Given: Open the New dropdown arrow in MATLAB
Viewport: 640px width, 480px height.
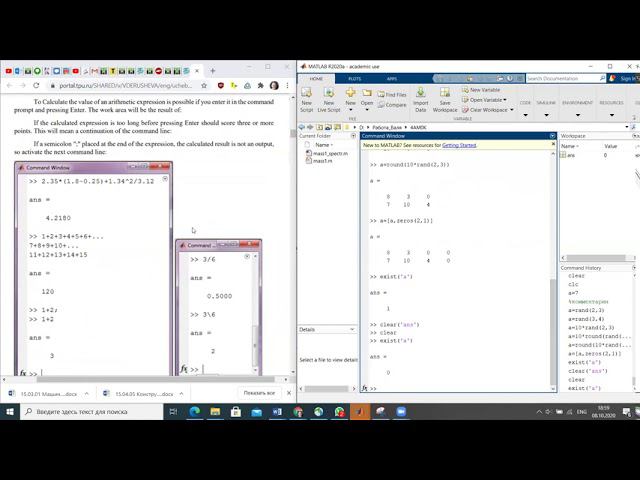Looking at the screenshot, I should click(350, 110).
